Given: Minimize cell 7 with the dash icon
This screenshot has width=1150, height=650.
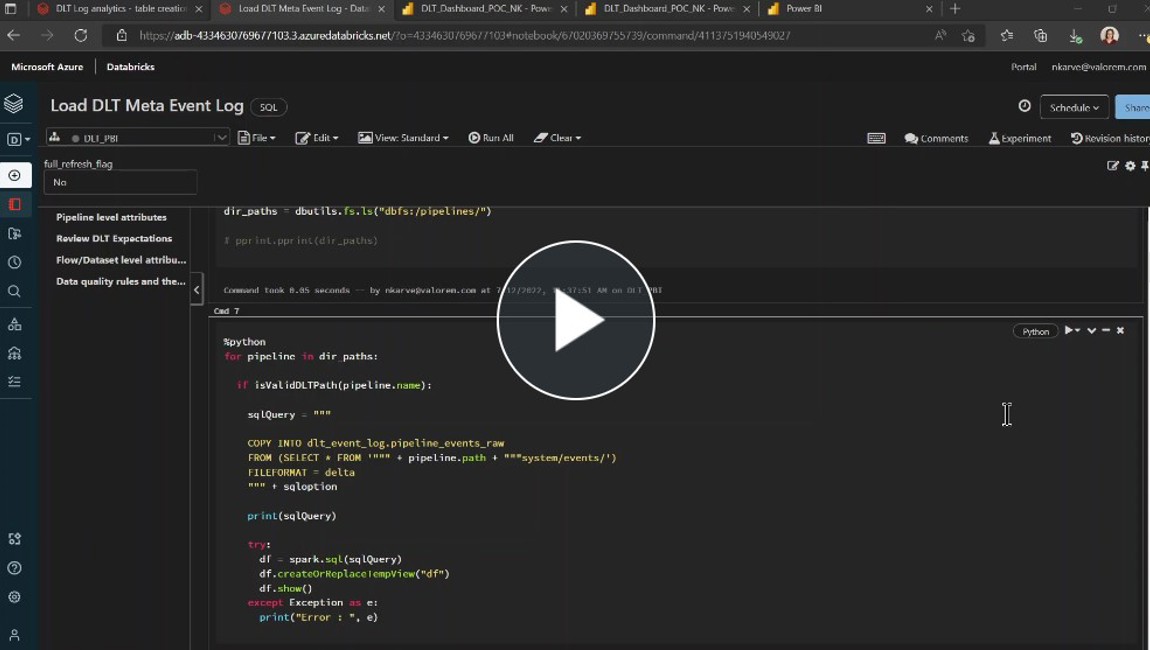Looking at the screenshot, I should tap(1106, 331).
